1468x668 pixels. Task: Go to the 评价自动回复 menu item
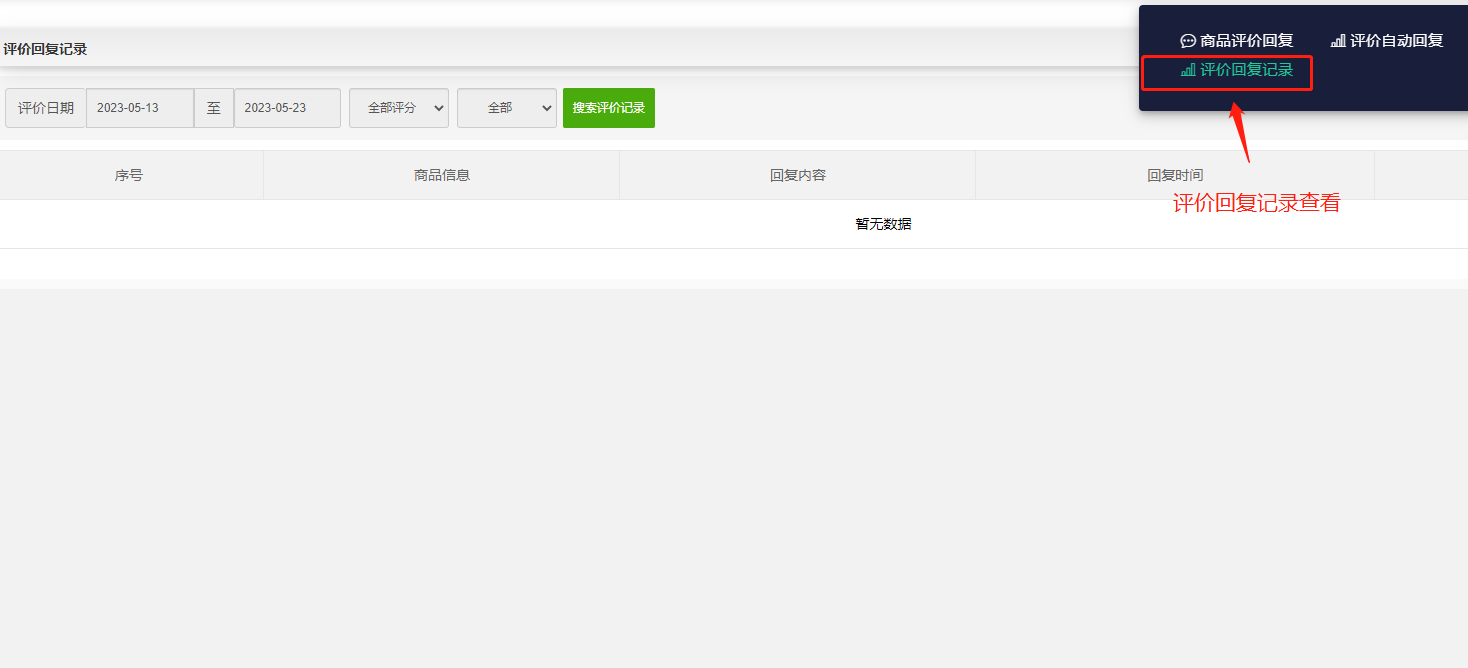(x=1396, y=41)
